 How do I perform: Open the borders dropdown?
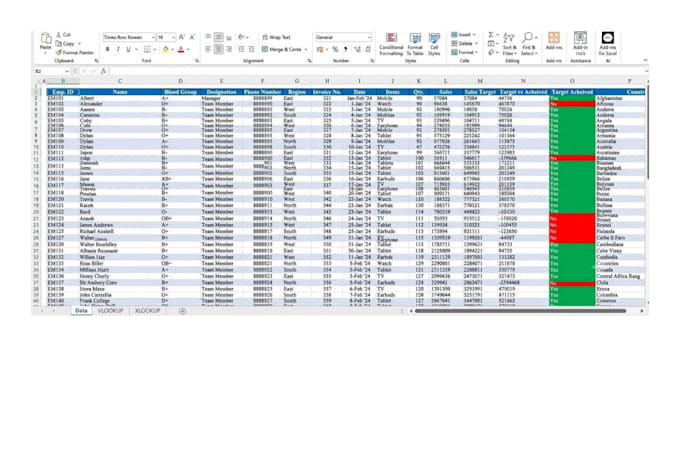point(154,49)
